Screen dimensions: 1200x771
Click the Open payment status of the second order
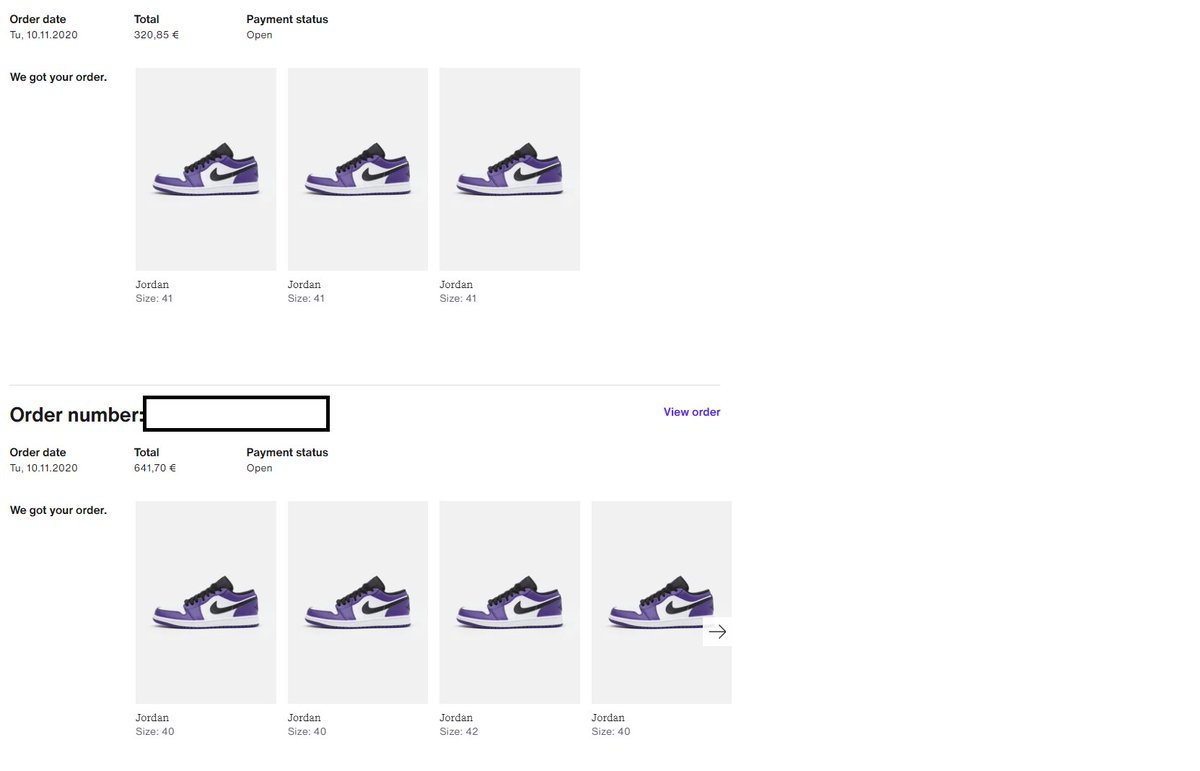258,467
